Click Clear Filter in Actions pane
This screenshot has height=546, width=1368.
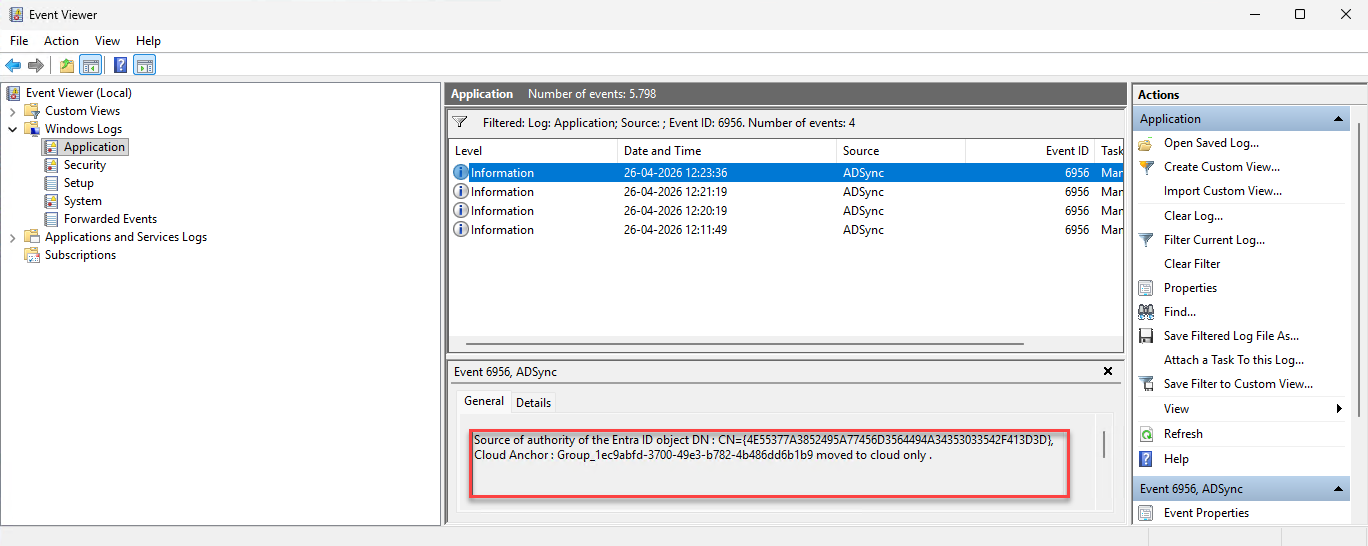click(x=1192, y=264)
